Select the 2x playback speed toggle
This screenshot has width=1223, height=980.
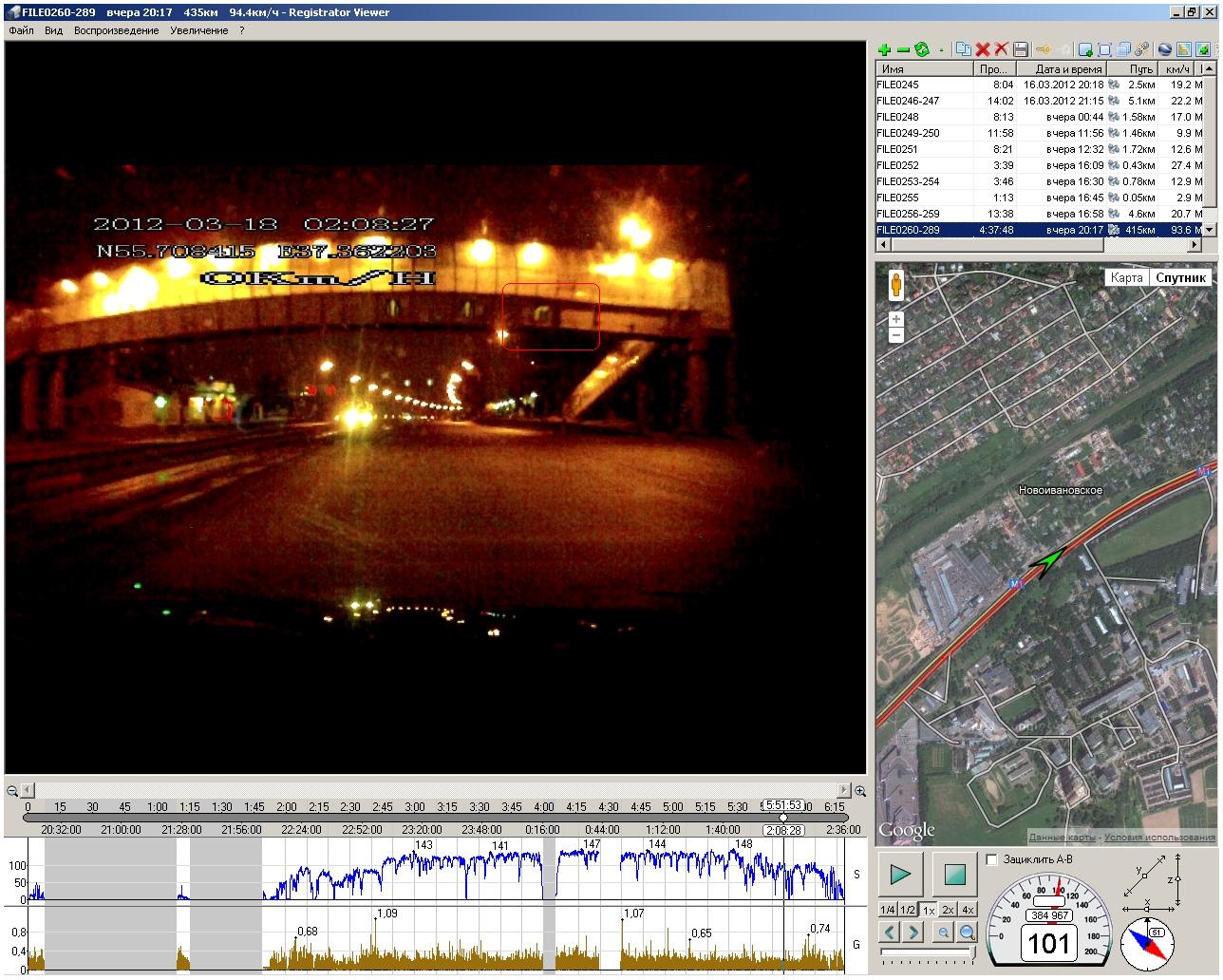948,910
